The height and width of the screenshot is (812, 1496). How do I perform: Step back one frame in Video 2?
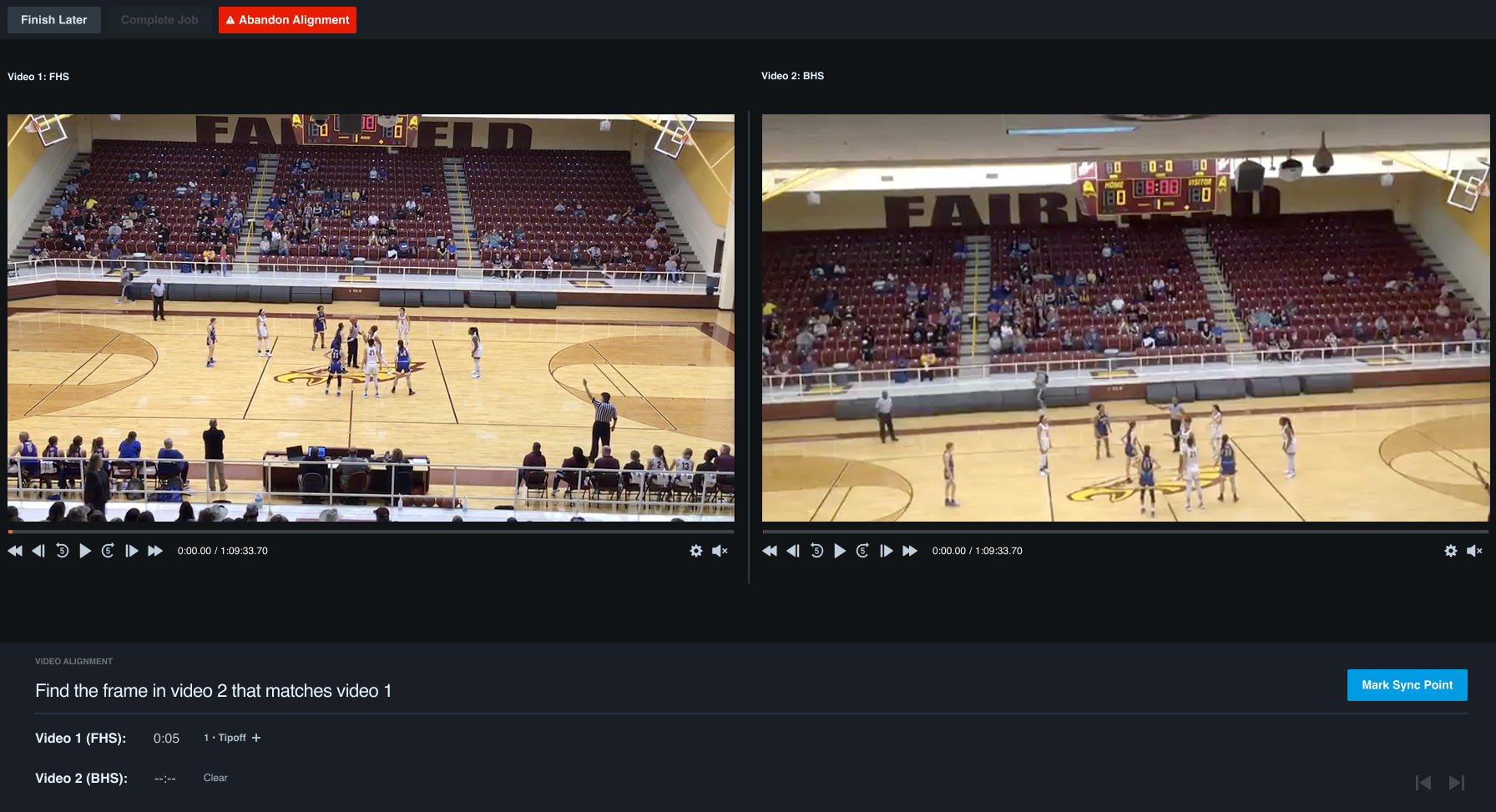(793, 551)
